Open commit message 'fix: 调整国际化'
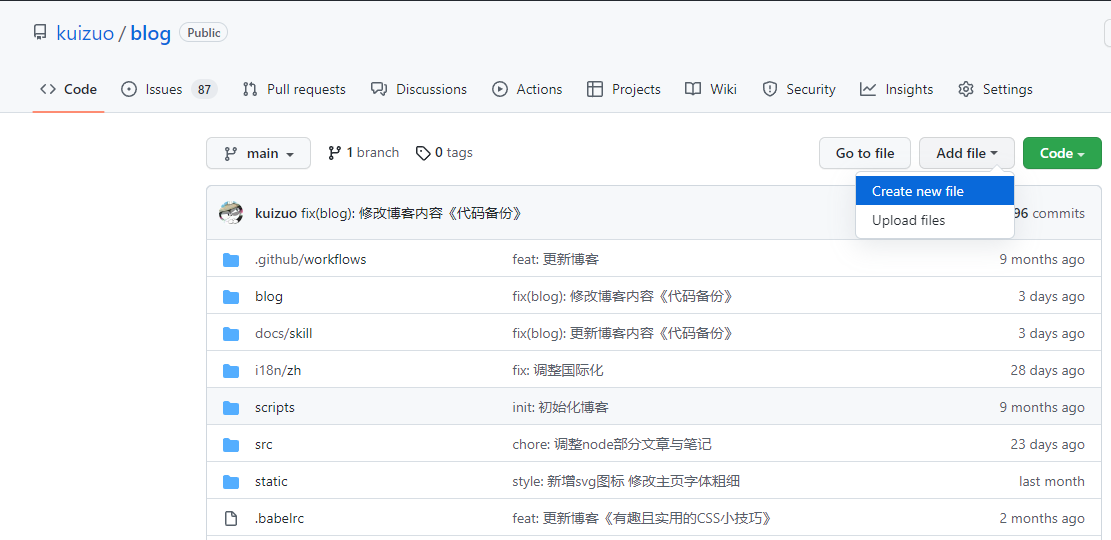 click(558, 370)
